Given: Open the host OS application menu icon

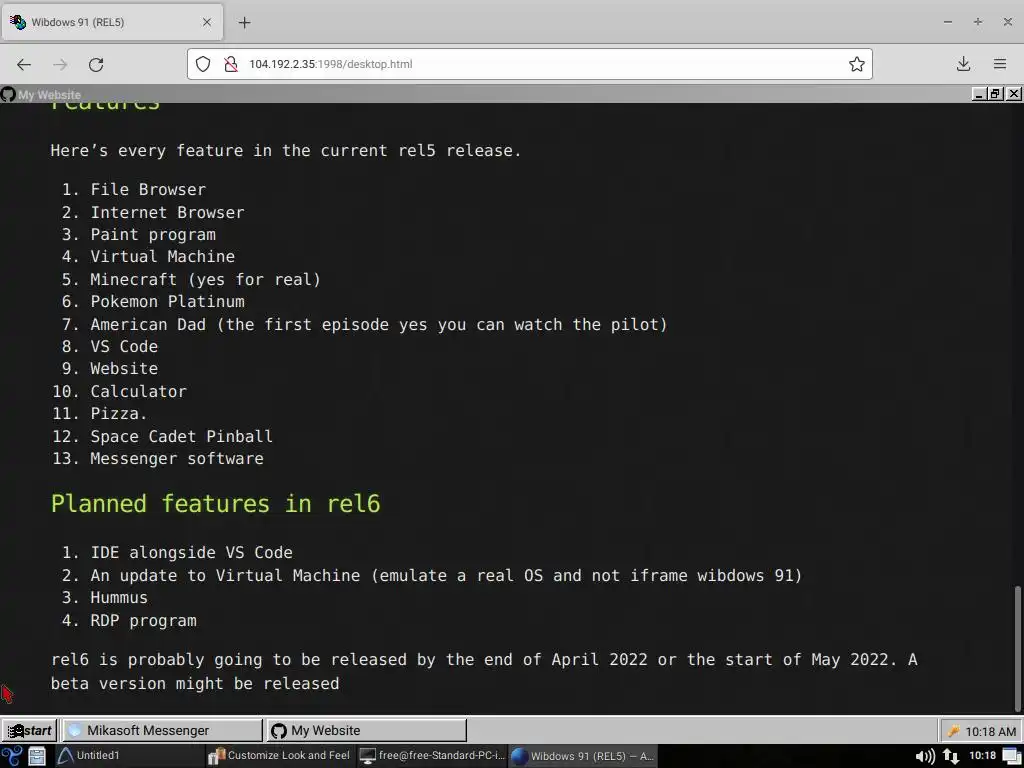Looking at the screenshot, I should (11, 756).
